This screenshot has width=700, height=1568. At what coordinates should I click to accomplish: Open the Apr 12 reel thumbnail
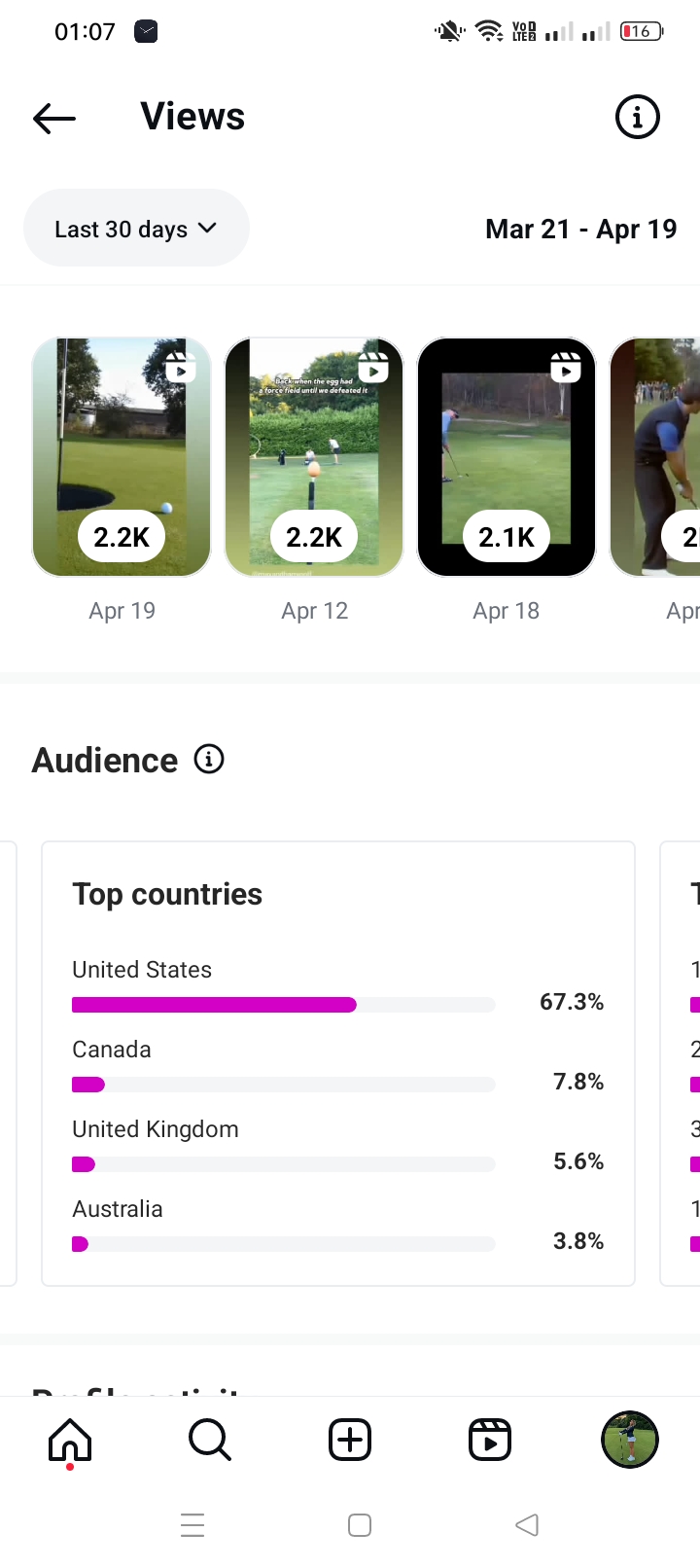pos(314,457)
